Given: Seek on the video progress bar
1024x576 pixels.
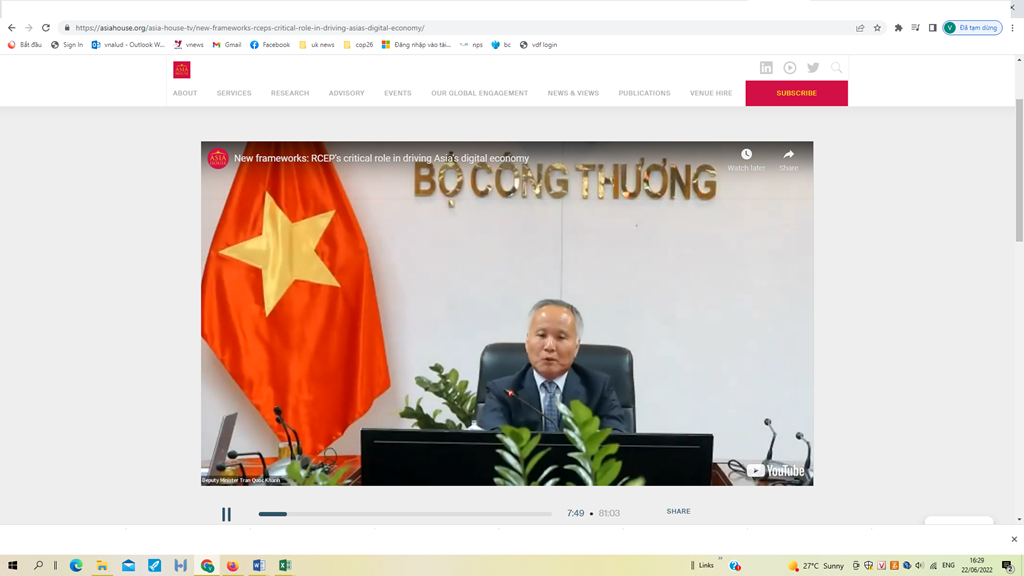Looking at the screenshot, I should point(405,514).
